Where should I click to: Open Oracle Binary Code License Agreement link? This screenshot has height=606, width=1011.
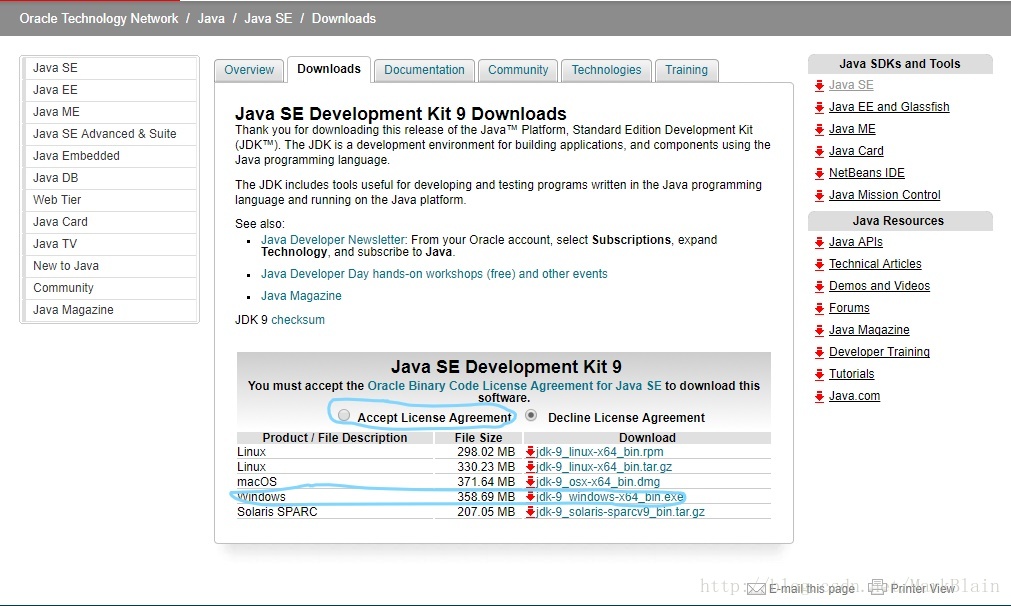pos(515,386)
